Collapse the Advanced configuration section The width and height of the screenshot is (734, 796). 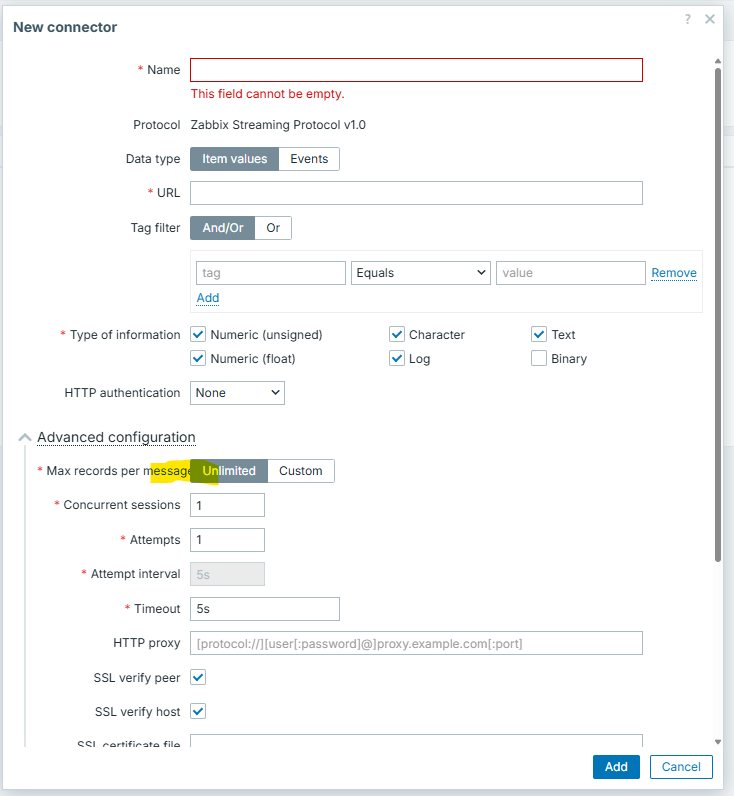pyautogui.click(x=24, y=437)
